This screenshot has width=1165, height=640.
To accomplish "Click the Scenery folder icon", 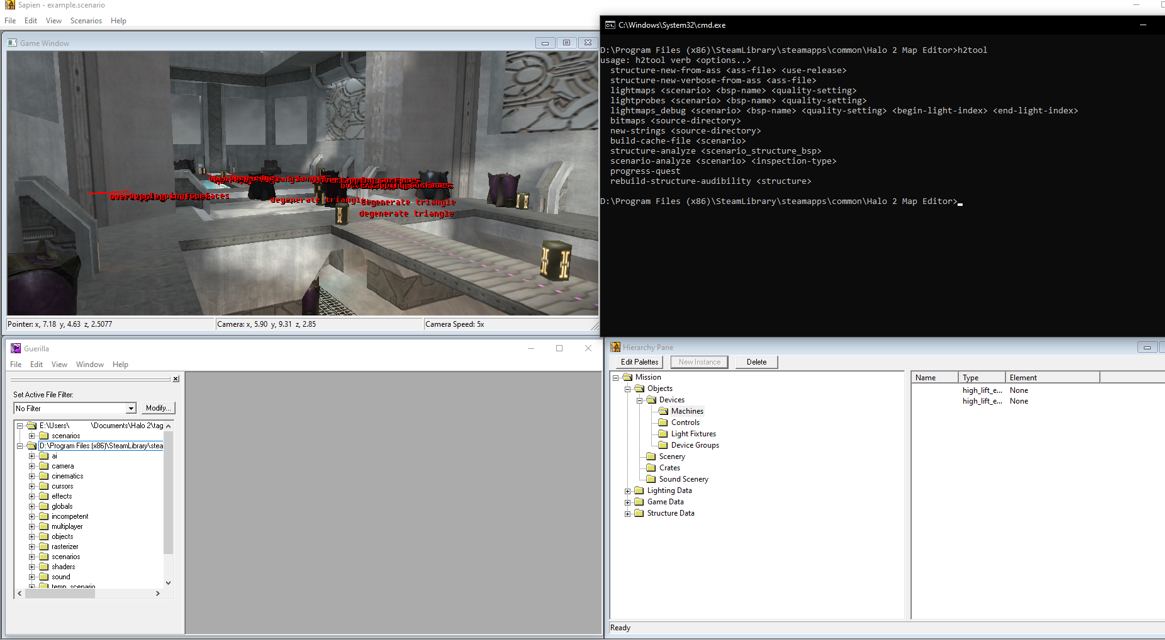I will click(652, 456).
